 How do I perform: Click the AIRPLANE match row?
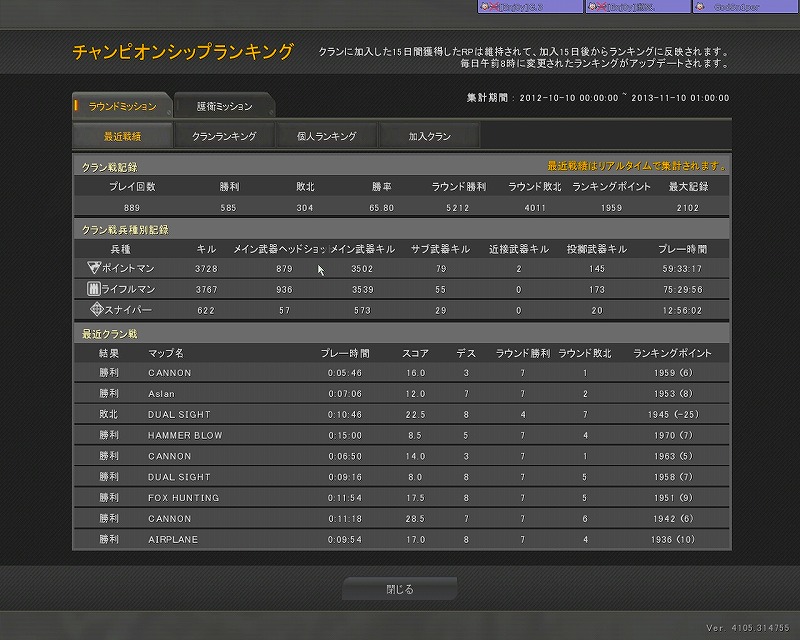pyautogui.click(x=400, y=540)
